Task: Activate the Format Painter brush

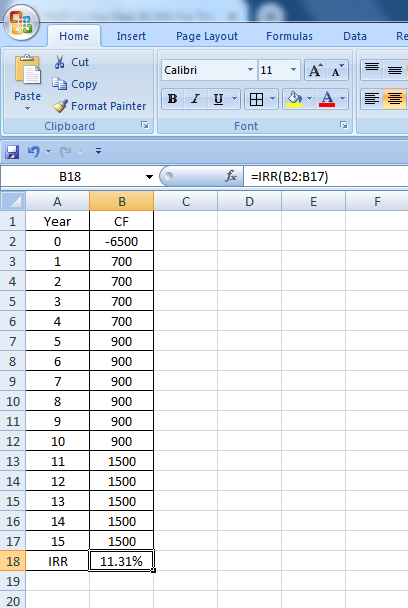Action: click(x=60, y=105)
